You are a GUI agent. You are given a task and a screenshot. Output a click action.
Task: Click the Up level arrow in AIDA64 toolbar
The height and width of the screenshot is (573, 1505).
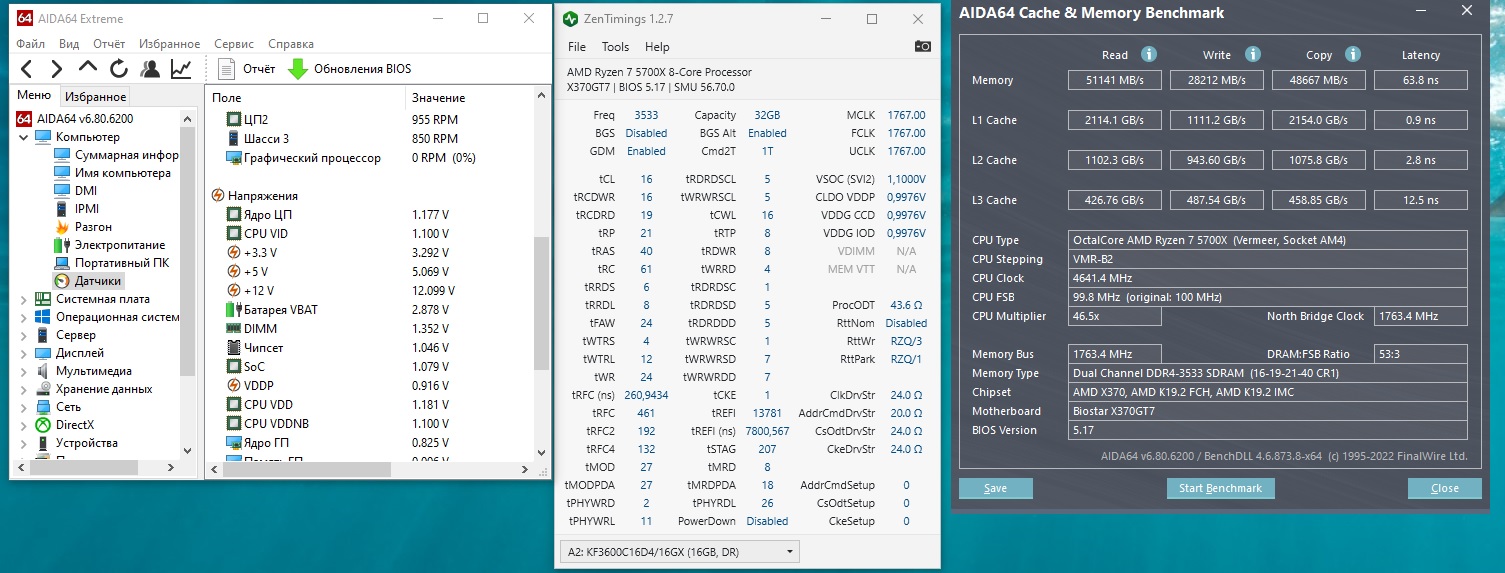pyautogui.click(x=88, y=69)
